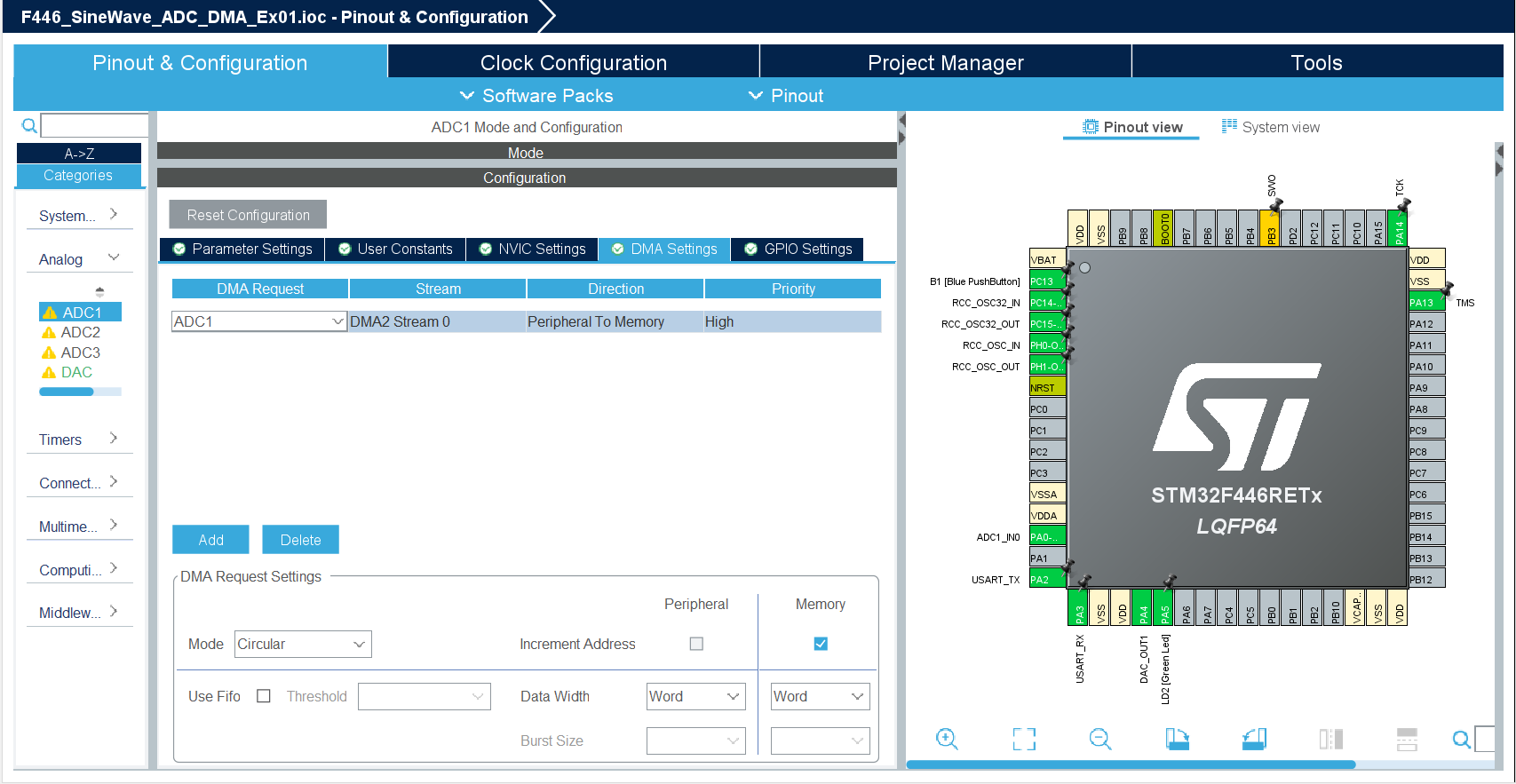Open the Mode Circular dropdown
This screenshot has width=1516, height=784.
click(303, 644)
